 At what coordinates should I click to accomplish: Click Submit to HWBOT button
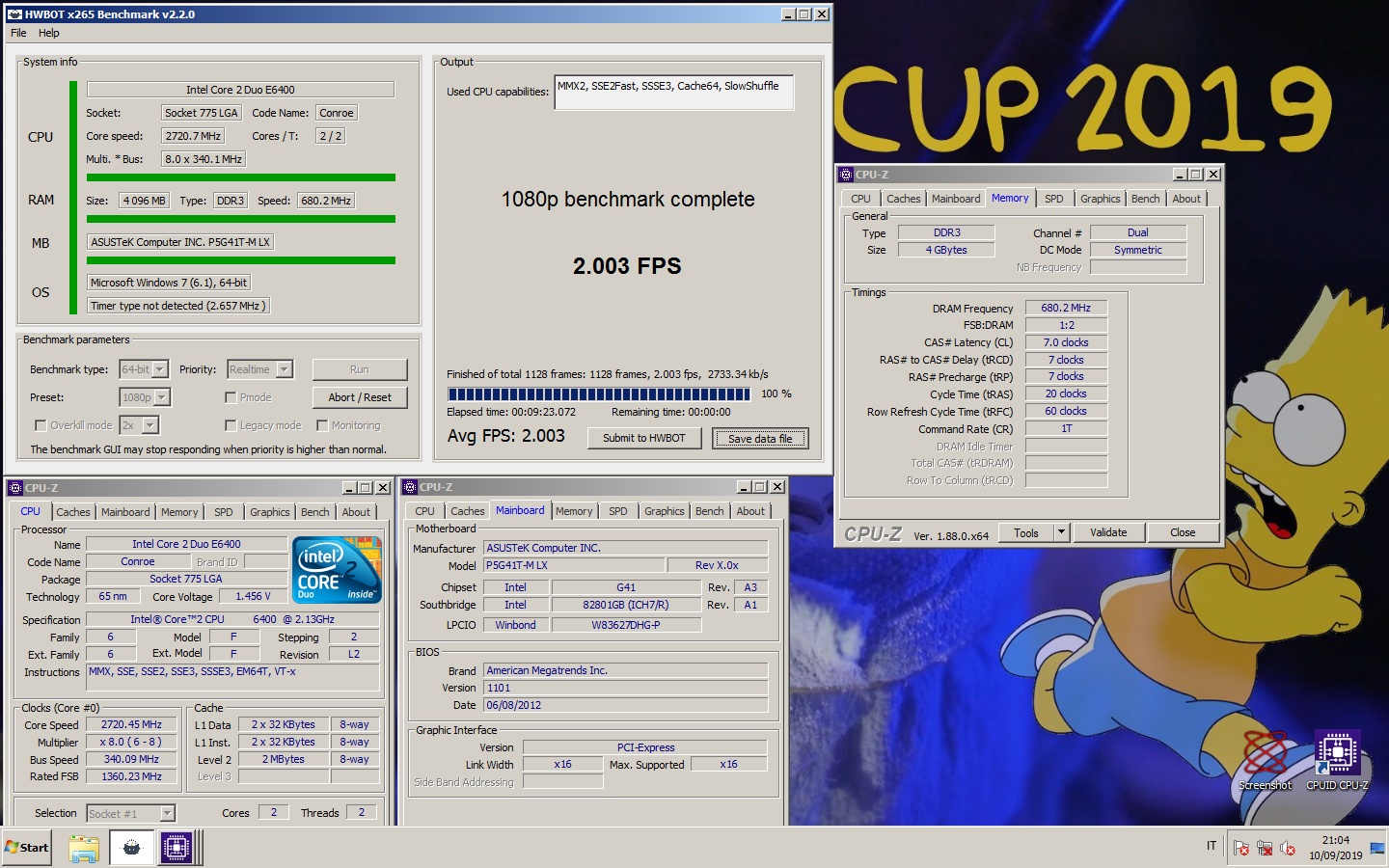coord(644,438)
